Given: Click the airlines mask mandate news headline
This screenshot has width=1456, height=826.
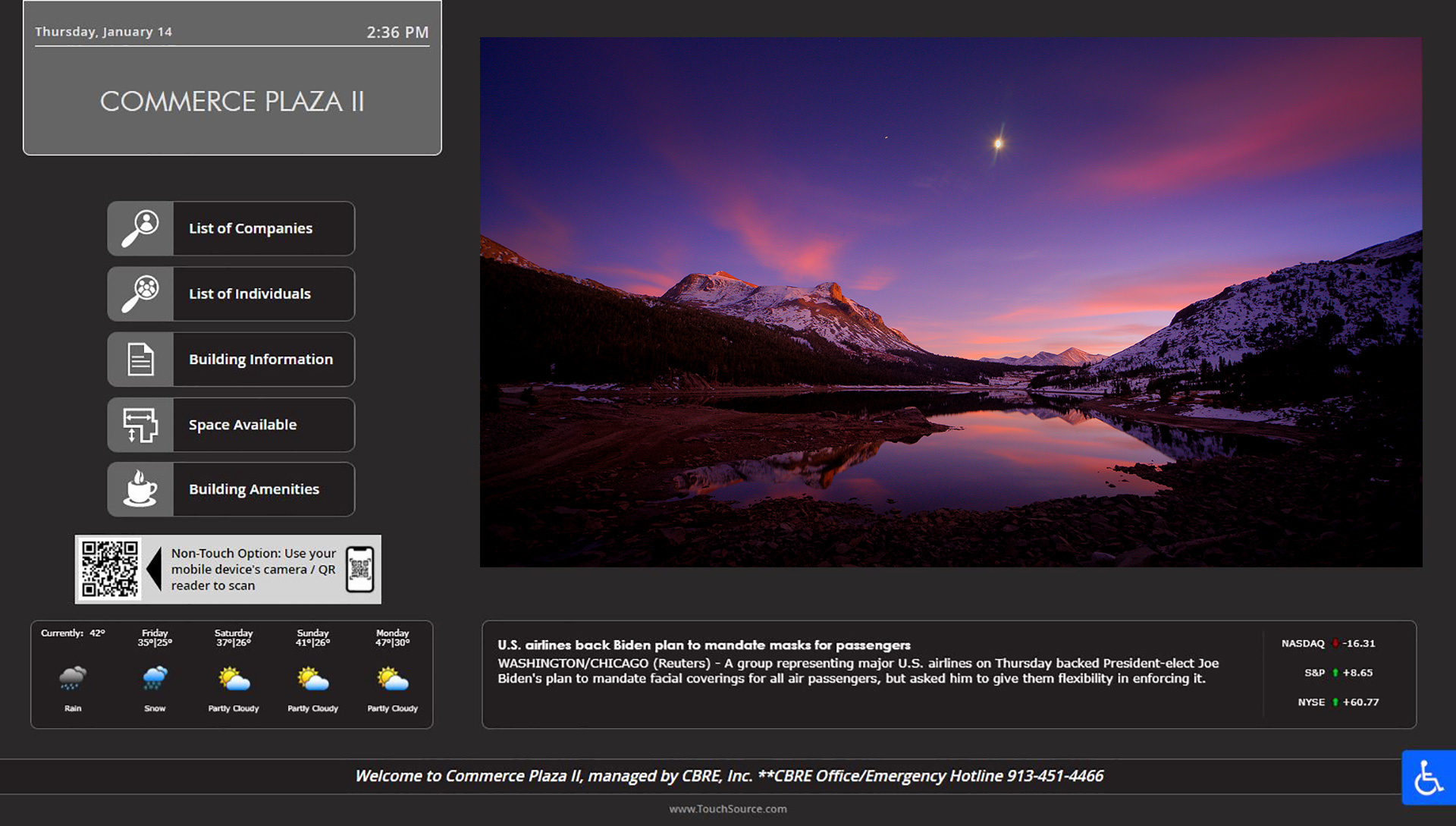Looking at the screenshot, I should click(x=704, y=645).
